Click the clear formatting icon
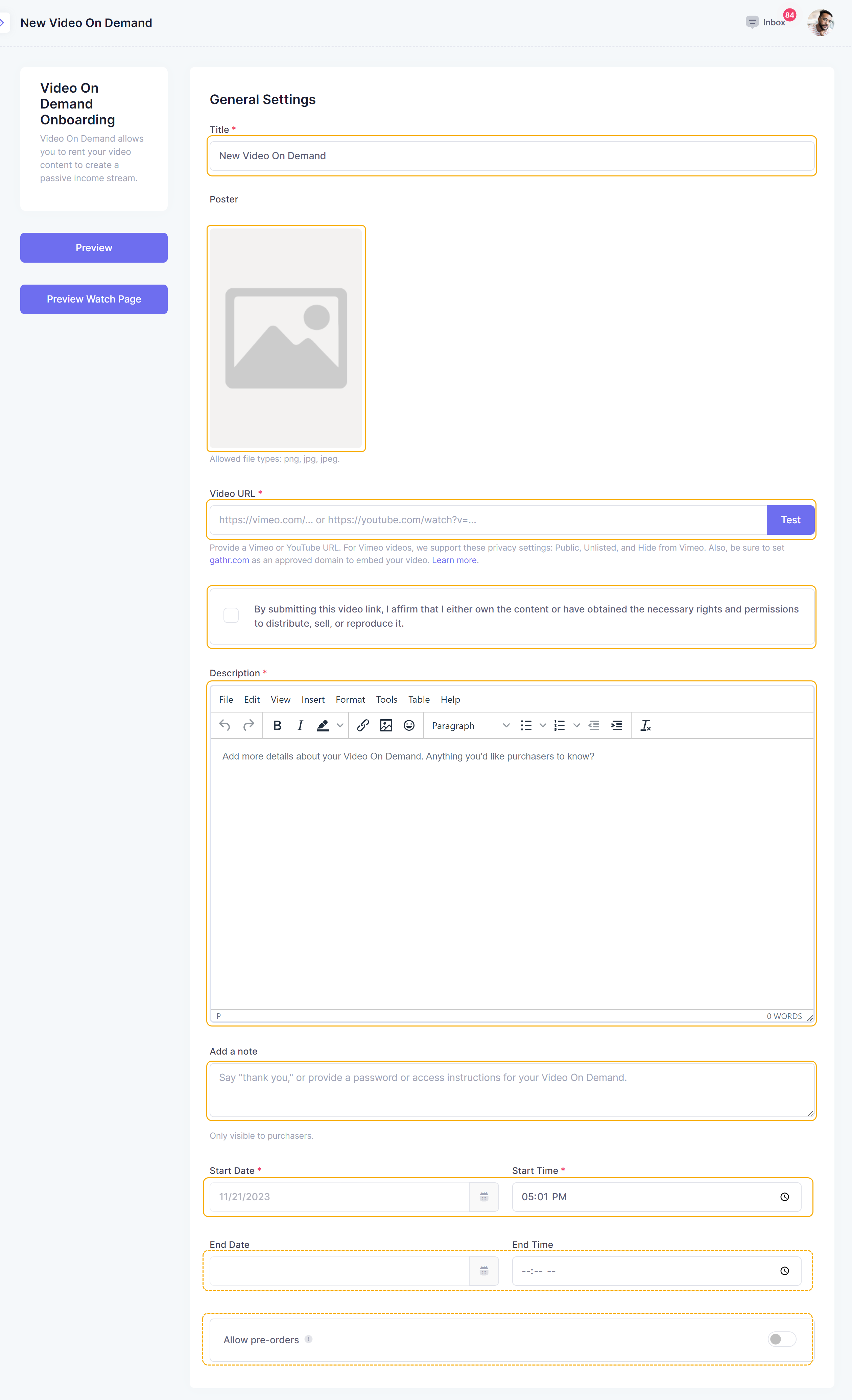The image size is (852, 1400). tap(645, 726)
